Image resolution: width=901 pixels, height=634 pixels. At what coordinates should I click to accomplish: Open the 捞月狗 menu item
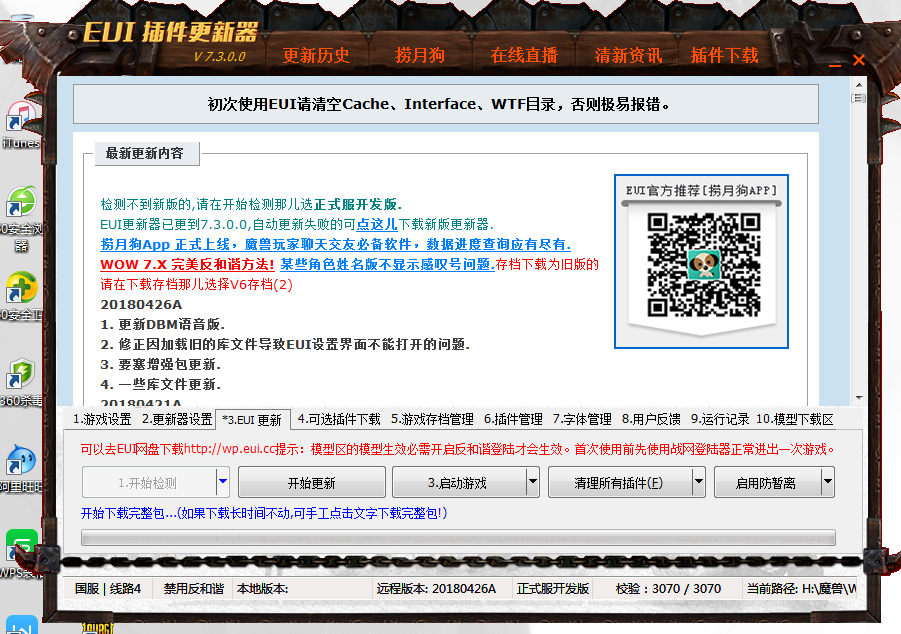(419, 56)
